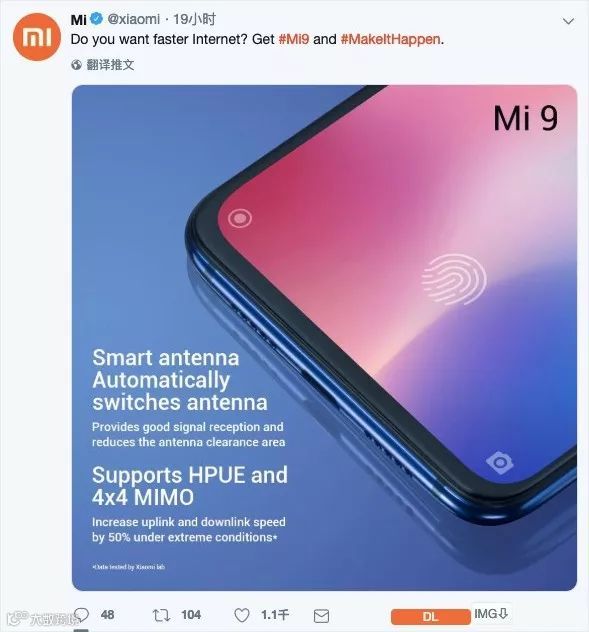Click the envelope direct message icon

321,616
